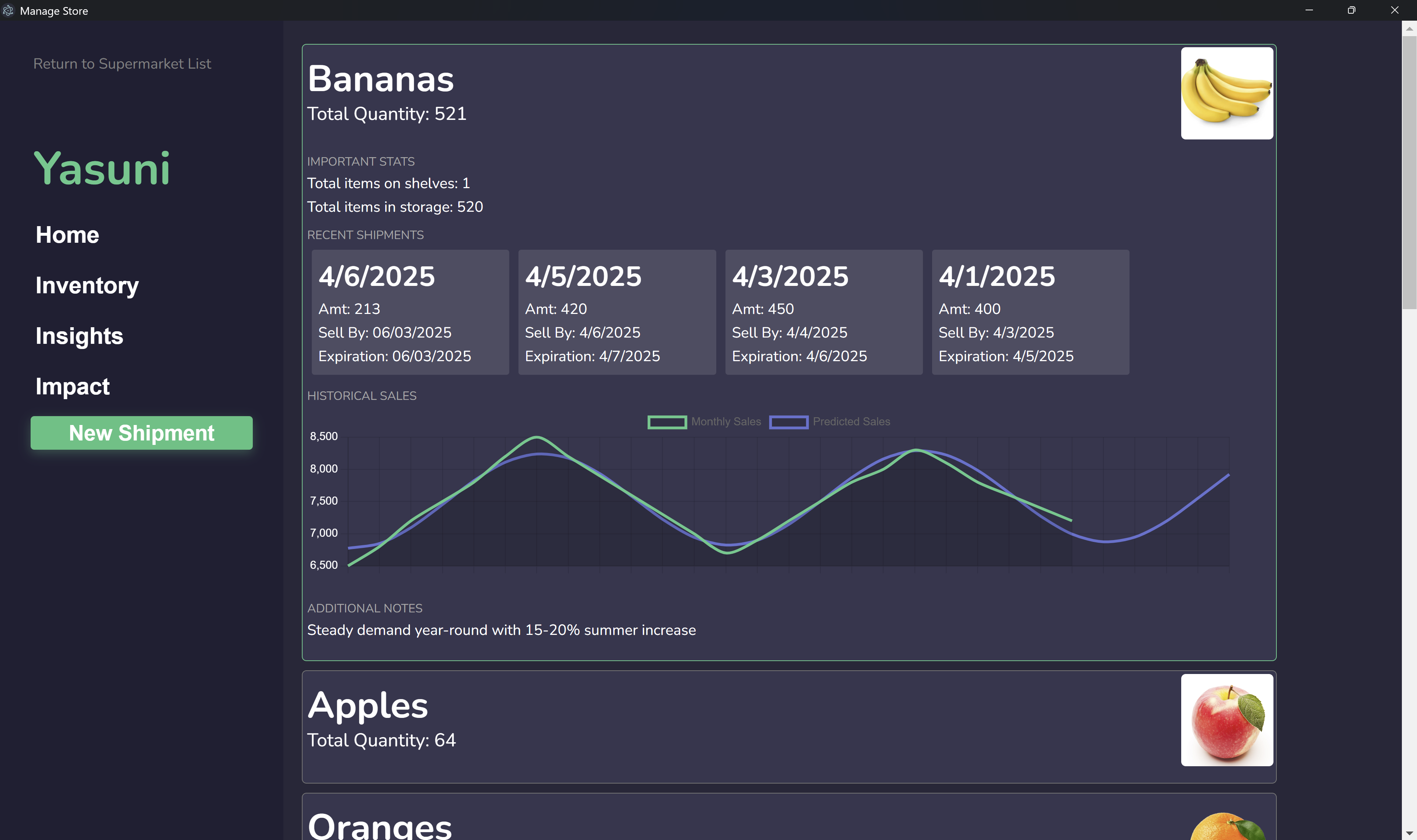The image size is (1417, 840).
Task: Go to the Inventory section
Action: pos(87,285)
